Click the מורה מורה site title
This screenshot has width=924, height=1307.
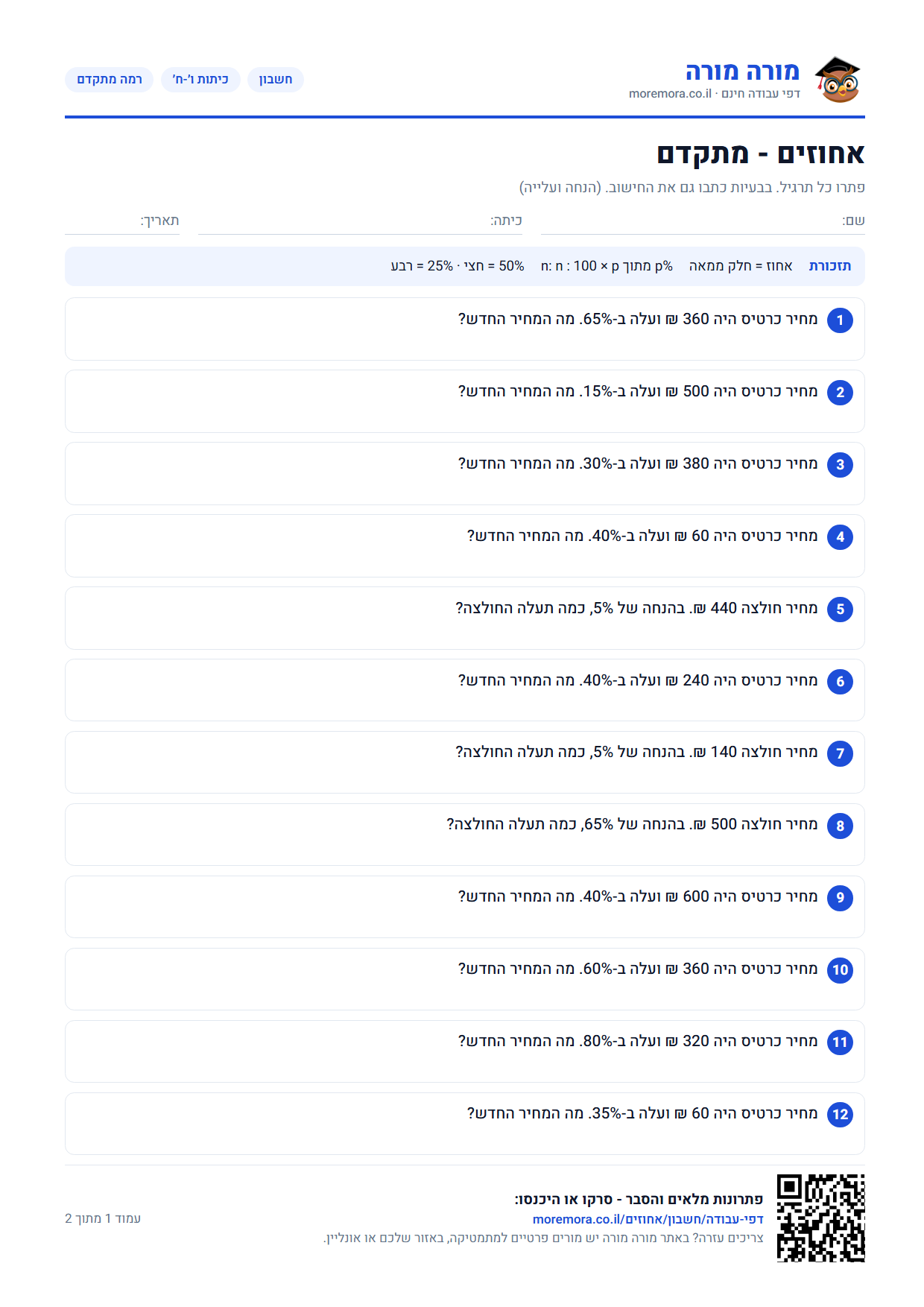point(742,72)
